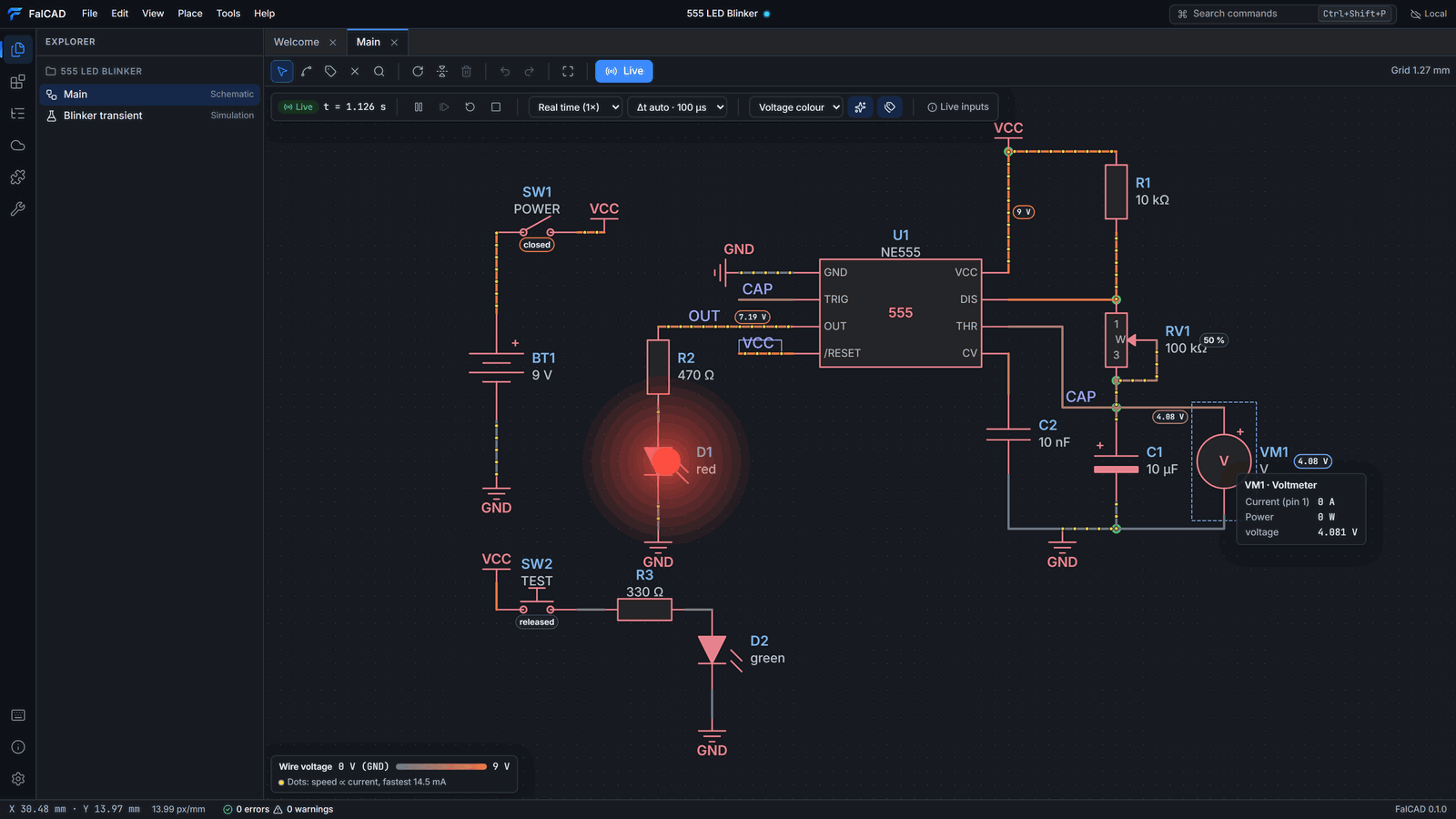Click the 0 errors status indicator
The height and width of the screenshot is (819, 1456).
coord(247,809)
